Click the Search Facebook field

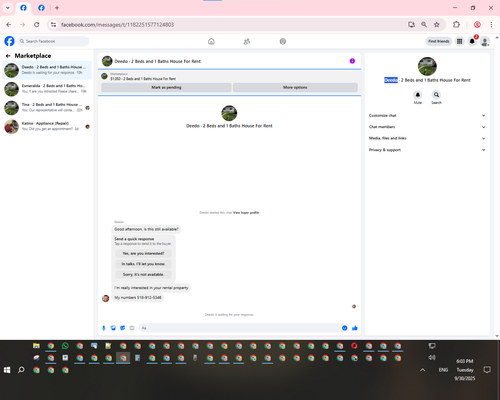53,41
